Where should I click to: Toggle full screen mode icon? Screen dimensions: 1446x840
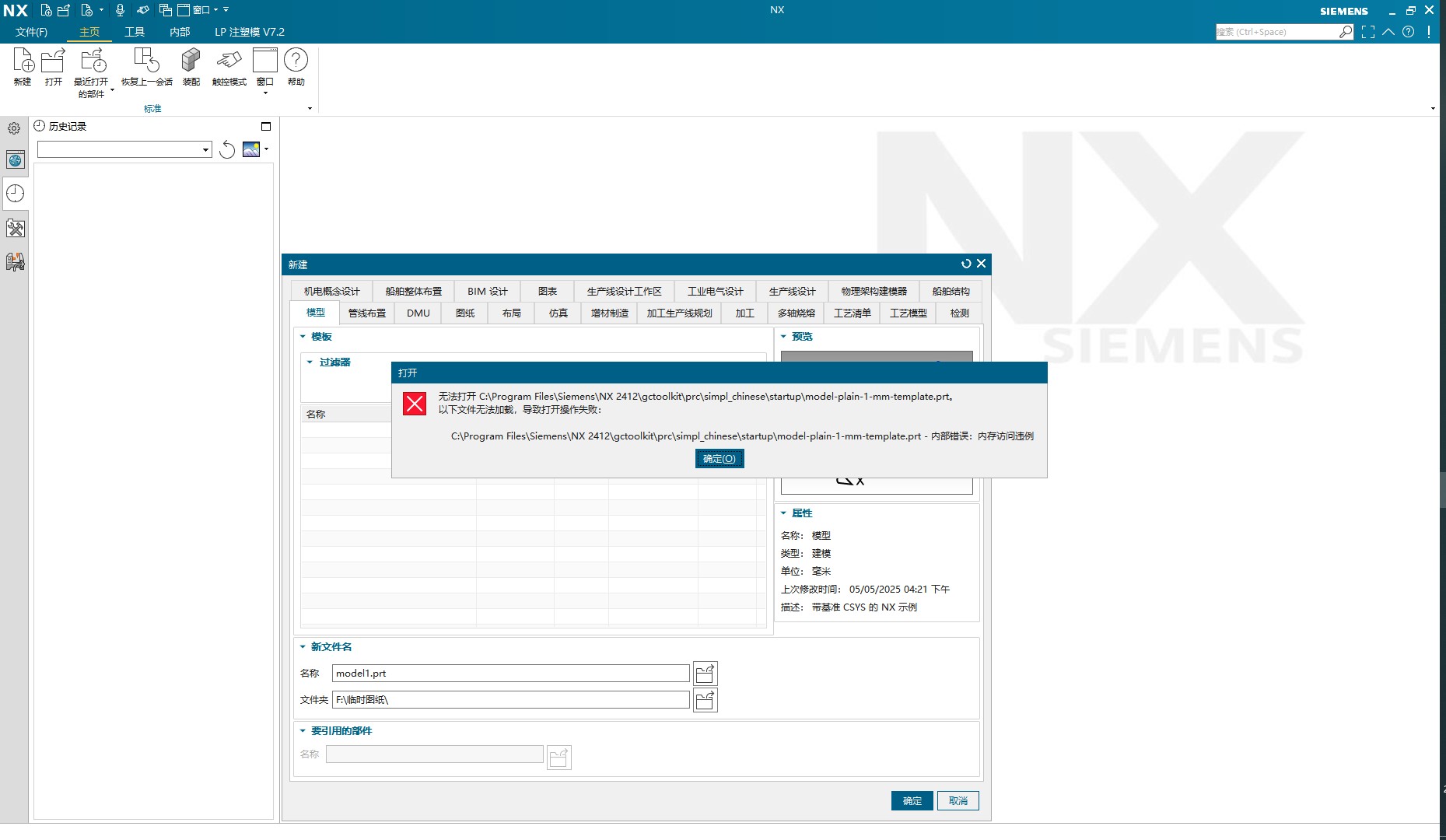click(x=1368, y=32)
